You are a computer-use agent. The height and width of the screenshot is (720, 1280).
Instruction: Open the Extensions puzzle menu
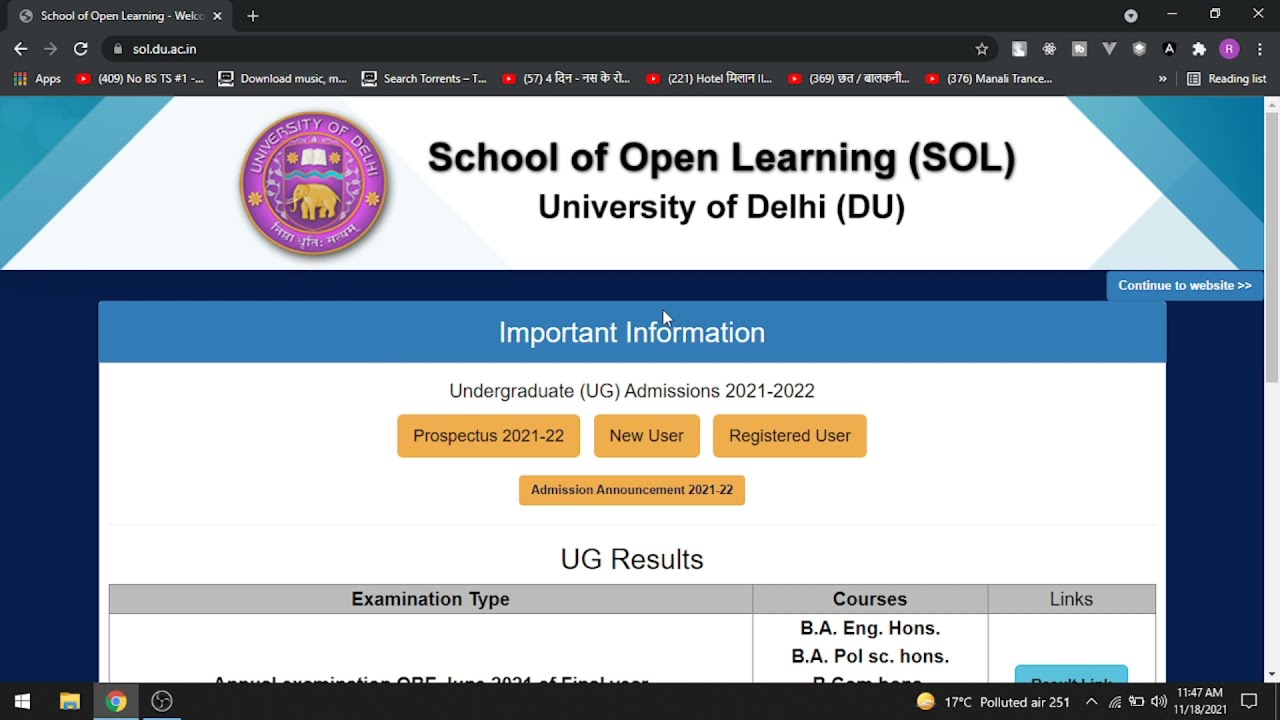pos(1199,49)
